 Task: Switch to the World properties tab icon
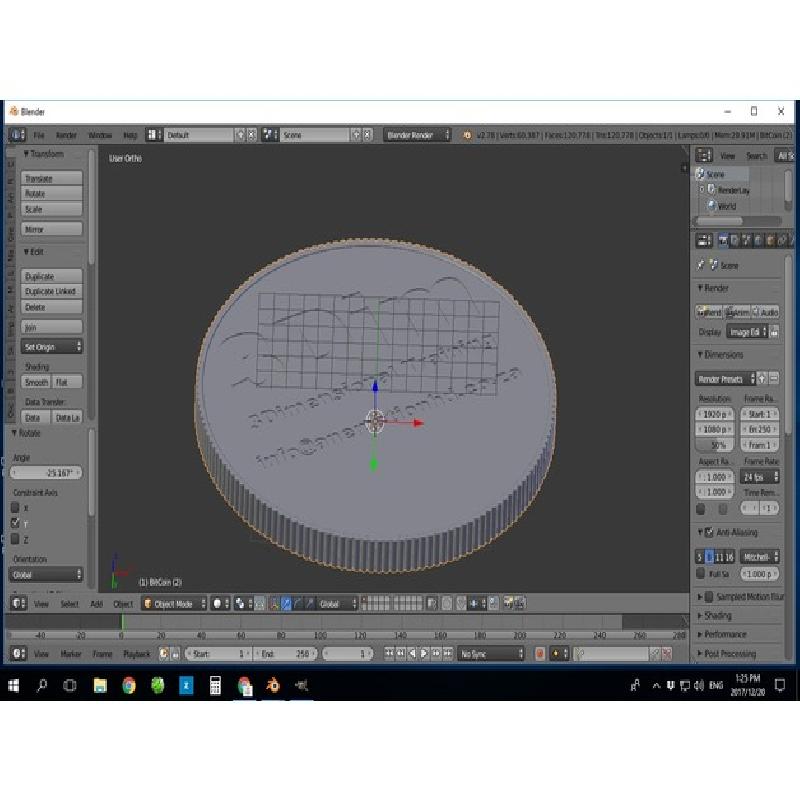pyautogui.click(x=758, y=240)
